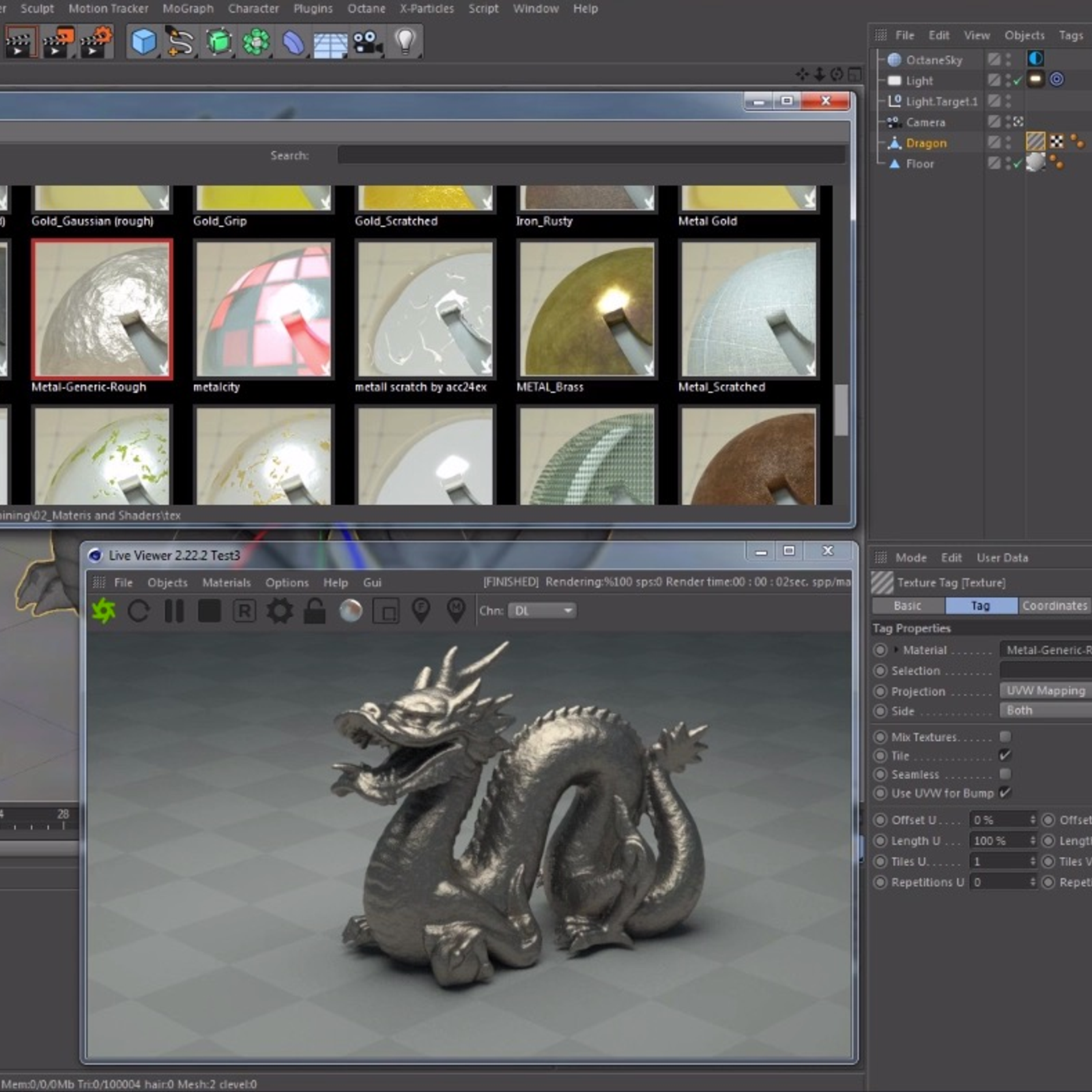This screenshot has height=1092, width=1092.
Task: Click the material browser Search field
Action: (591, 155)
